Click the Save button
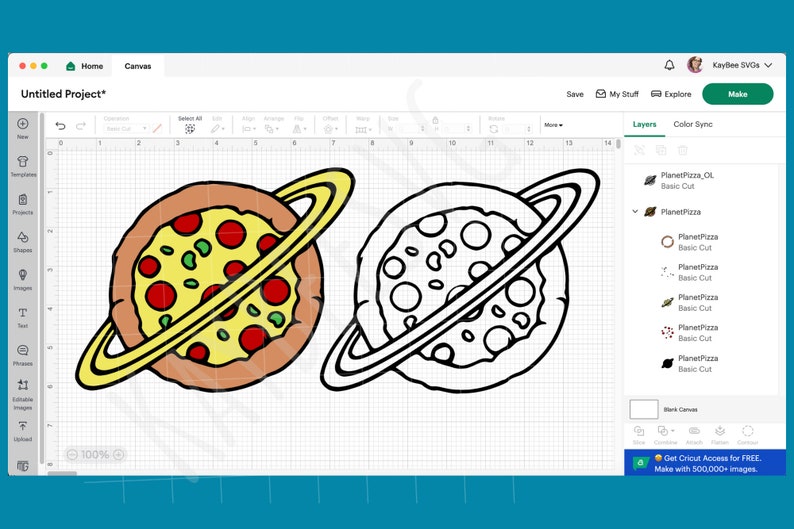 click(x=575, y=94)
